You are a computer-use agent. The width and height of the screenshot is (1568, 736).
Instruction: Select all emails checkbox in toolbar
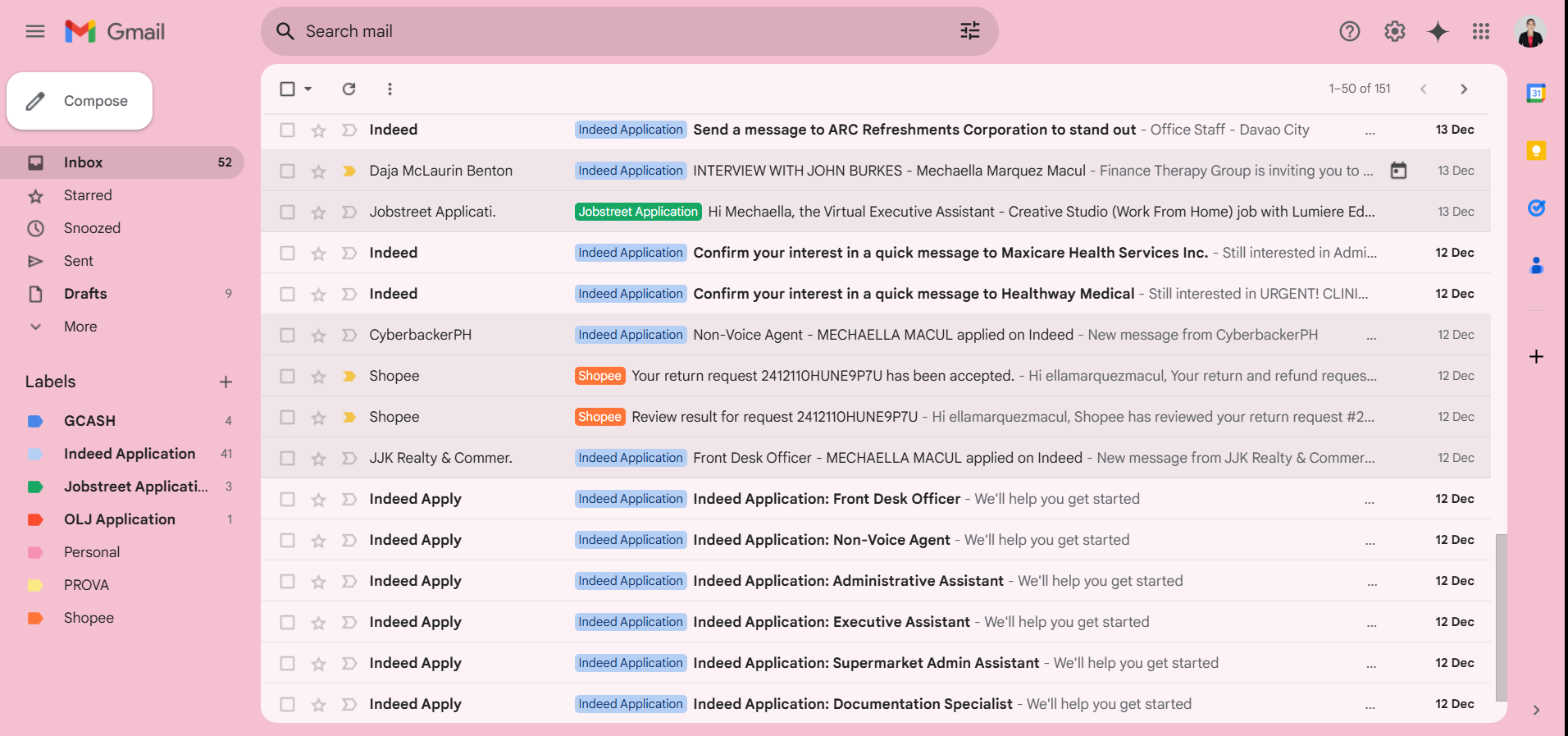click(x=287, y=89)
